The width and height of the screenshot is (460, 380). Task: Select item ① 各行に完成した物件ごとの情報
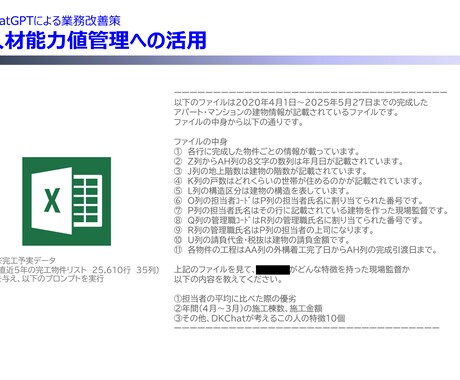267,152
